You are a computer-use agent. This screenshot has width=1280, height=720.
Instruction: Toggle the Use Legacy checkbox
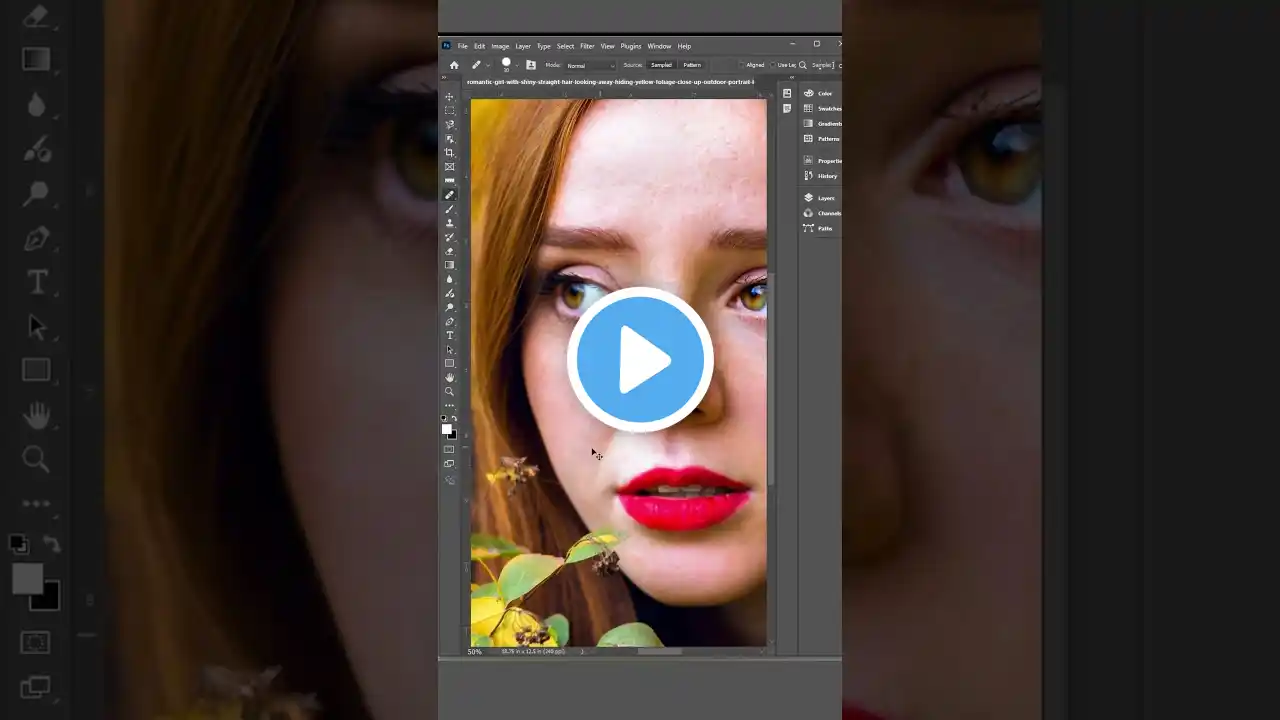(x=773, y=65)
